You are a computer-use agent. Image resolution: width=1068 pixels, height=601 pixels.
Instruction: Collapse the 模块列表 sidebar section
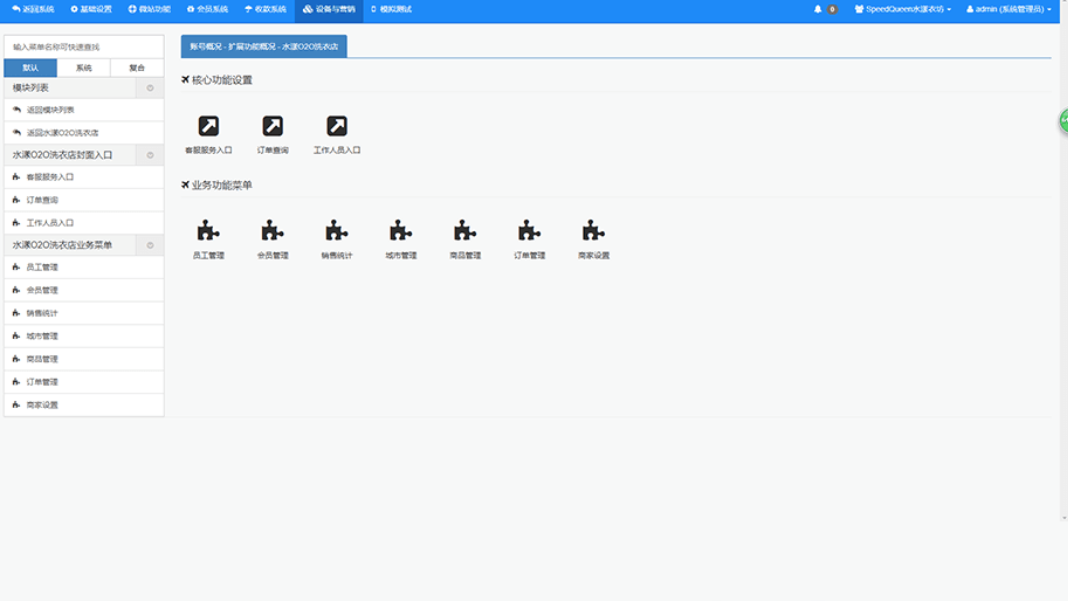[150, 88]
